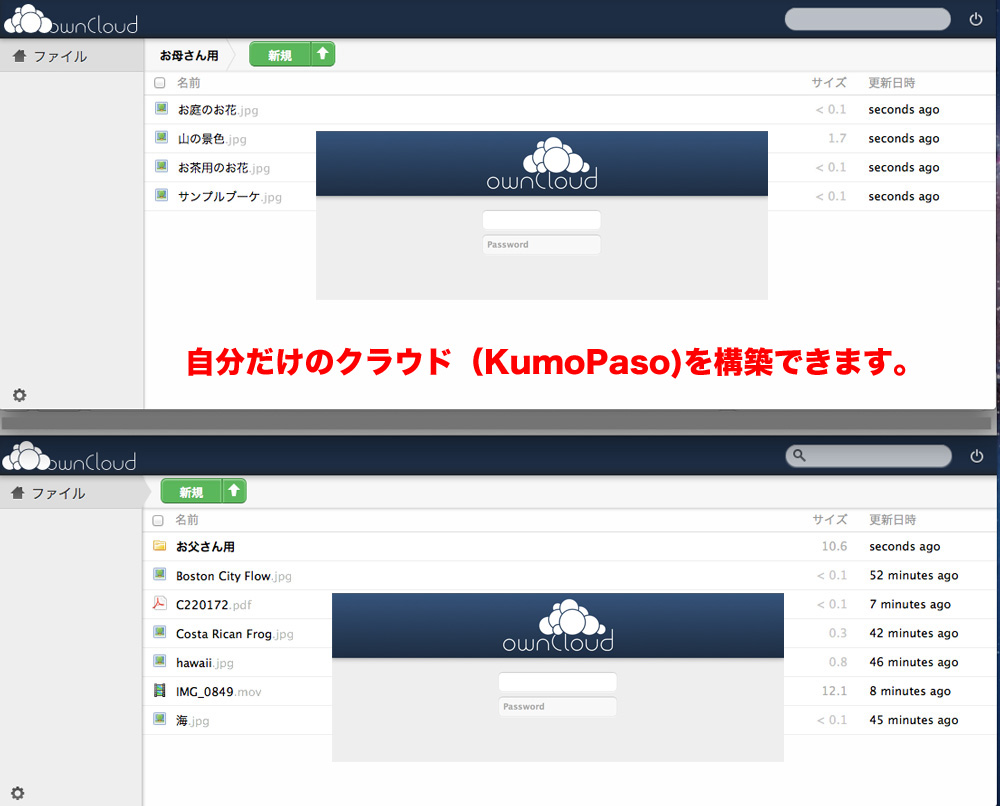Image resolution: width=1000 pixels, height=806 pixels.
Task: Click the image icon of hawaii.jpg
Action: pyautogui.click(x=159, y=661)
